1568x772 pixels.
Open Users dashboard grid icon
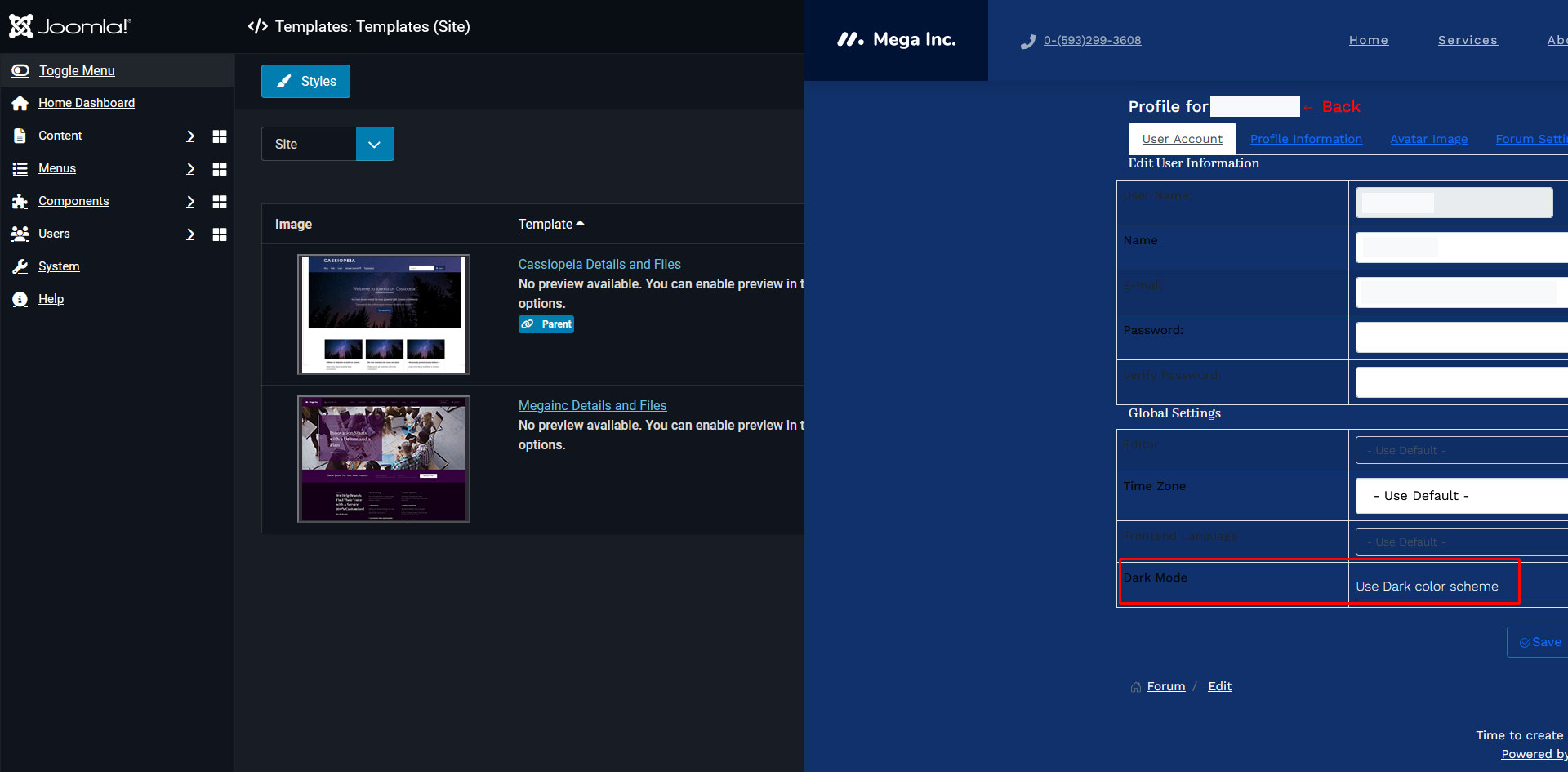pyautogui.click(x=219, y=234)
